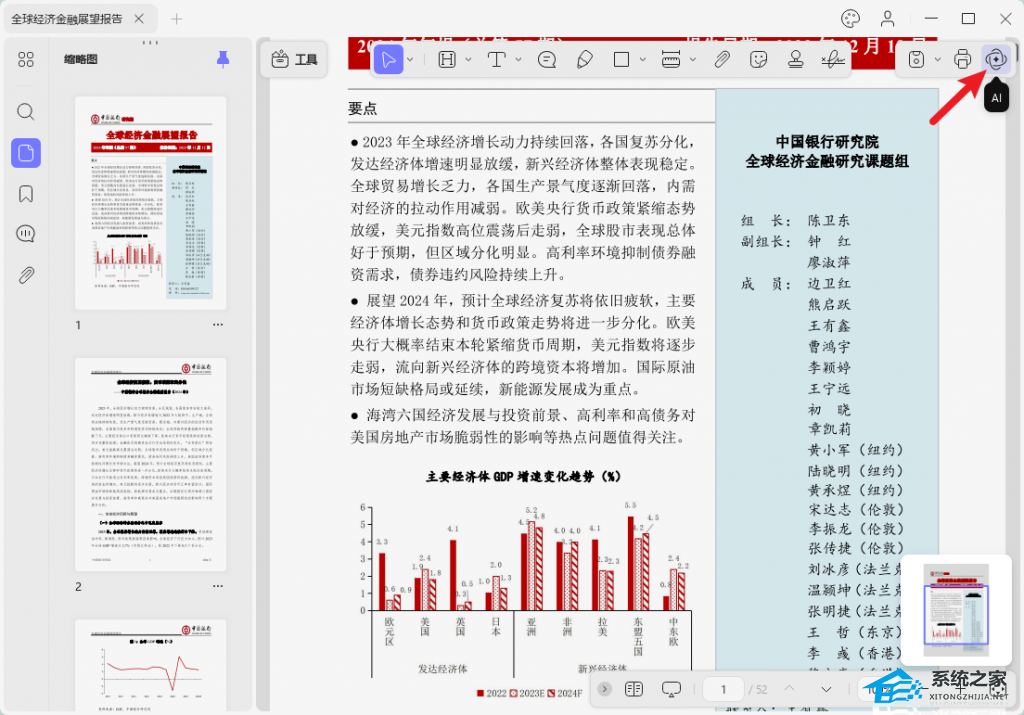Open the 工具 tools menu

(x=294, y=60)
